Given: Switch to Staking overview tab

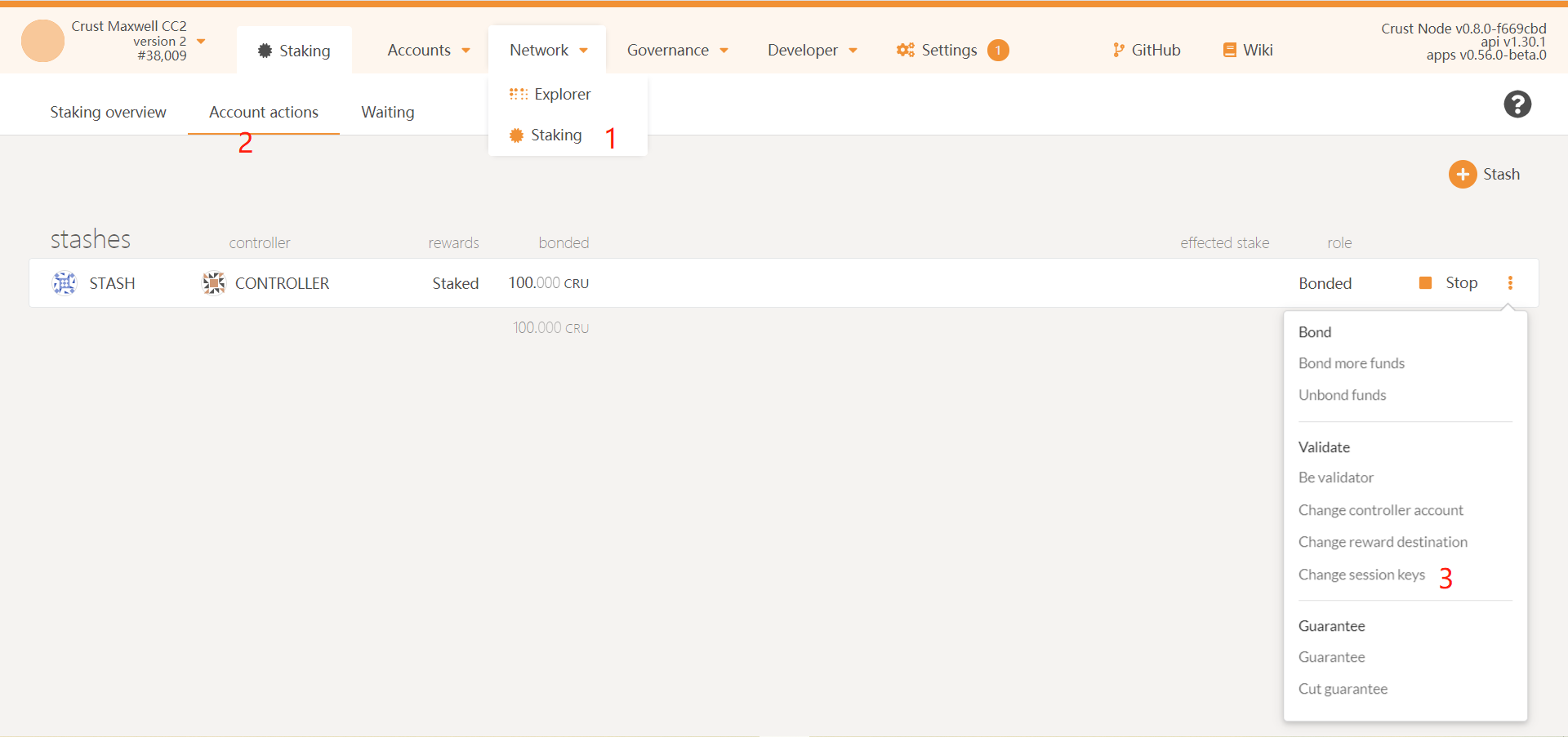Looking at the screenshot, I should point(108,112).
